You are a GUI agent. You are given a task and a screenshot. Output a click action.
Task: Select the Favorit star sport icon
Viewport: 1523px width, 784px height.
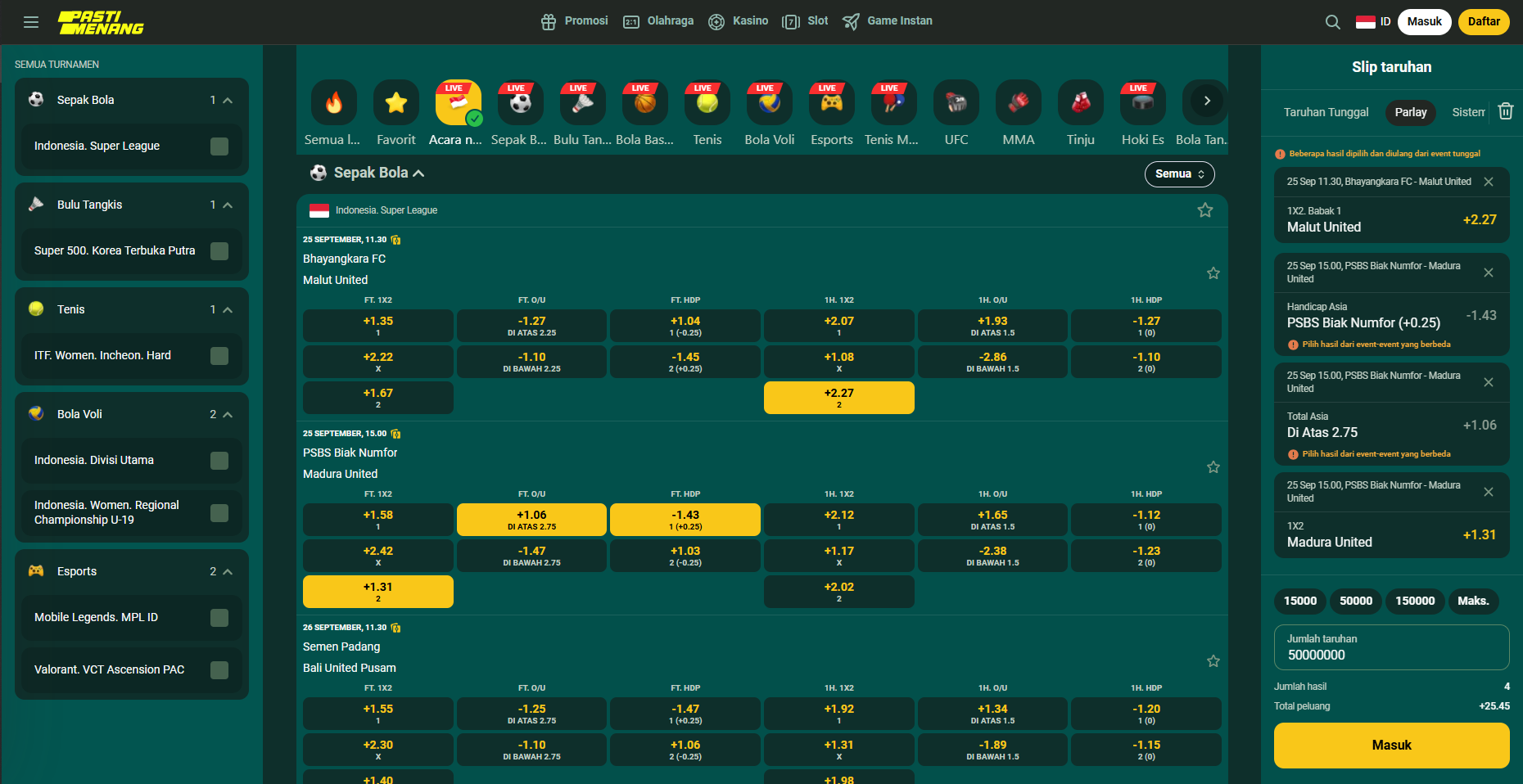(x=396, y=102)
